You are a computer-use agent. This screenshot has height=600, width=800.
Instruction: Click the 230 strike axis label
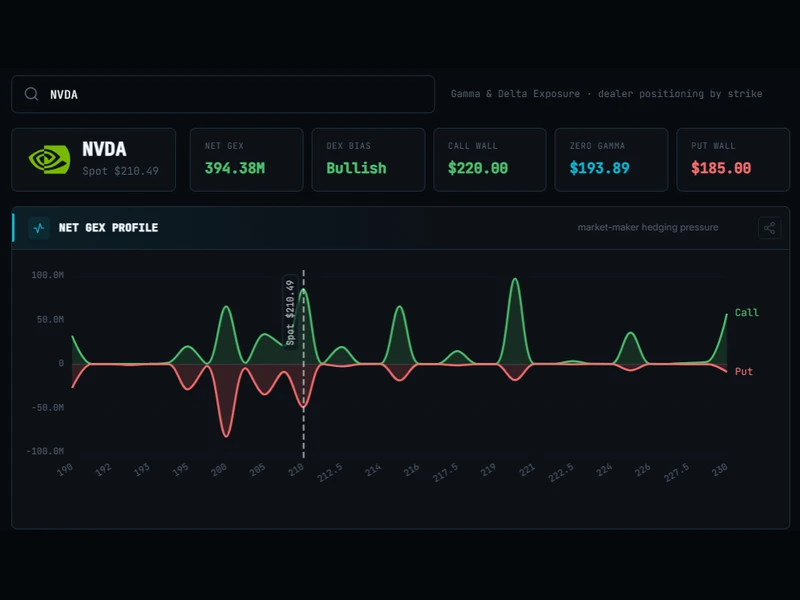(719, 469)
